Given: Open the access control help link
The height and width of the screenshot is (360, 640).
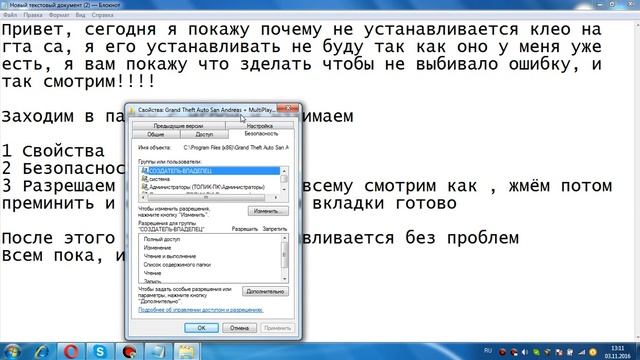Looking at the screenshot, I should [x=200, y=310].
